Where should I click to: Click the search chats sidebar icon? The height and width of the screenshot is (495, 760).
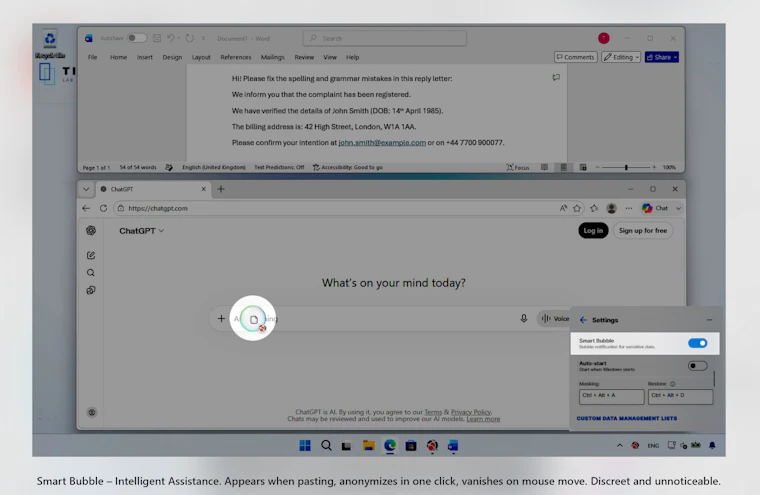(x=91, y=272)
